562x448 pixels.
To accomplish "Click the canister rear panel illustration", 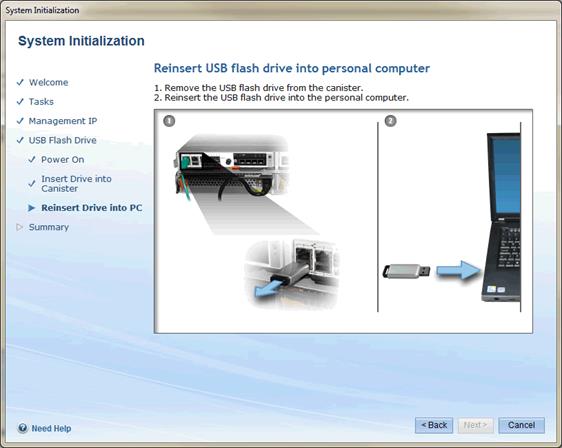I will (x=232, y=168).
